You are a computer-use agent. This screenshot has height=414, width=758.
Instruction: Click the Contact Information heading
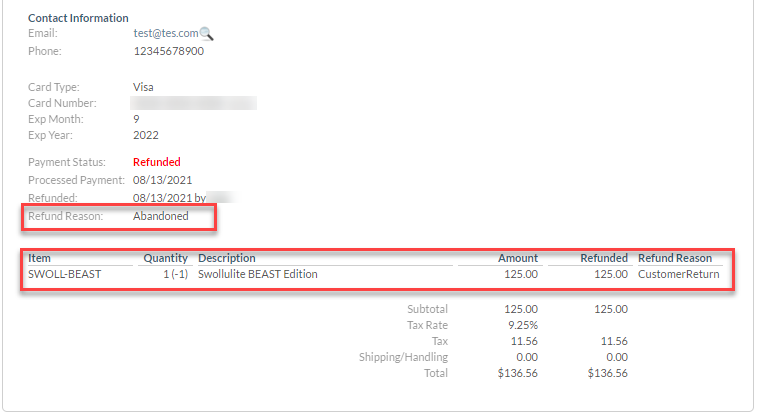click(x=78, y=18)
